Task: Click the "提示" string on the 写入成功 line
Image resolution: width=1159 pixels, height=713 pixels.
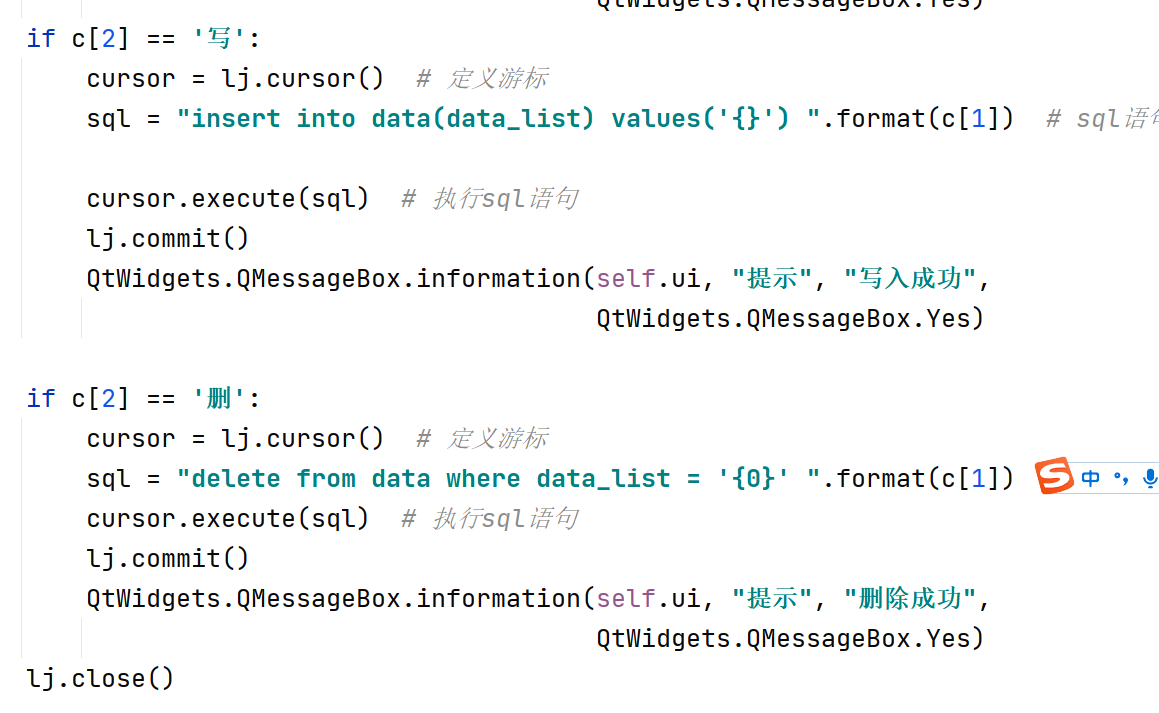Action: (x=771, y=279)
